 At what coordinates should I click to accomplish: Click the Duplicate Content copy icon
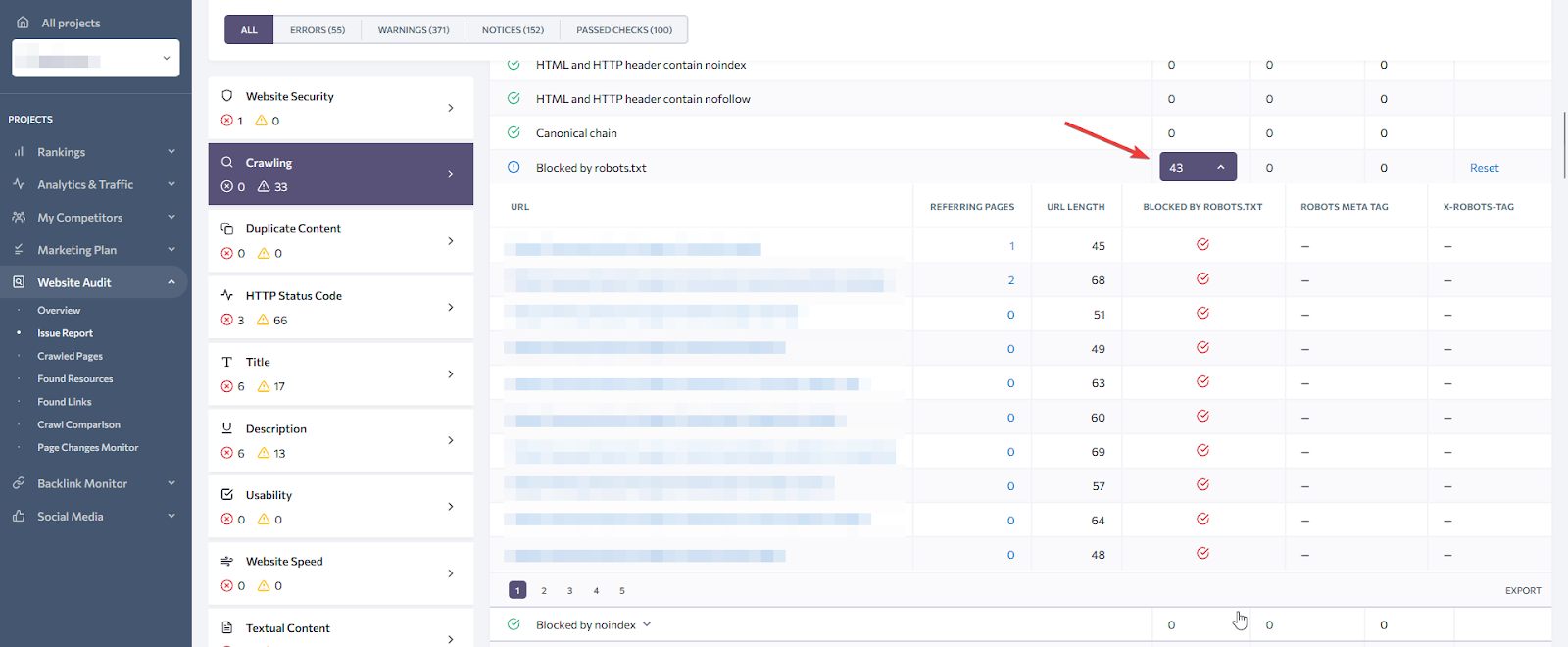pos(227,228)
